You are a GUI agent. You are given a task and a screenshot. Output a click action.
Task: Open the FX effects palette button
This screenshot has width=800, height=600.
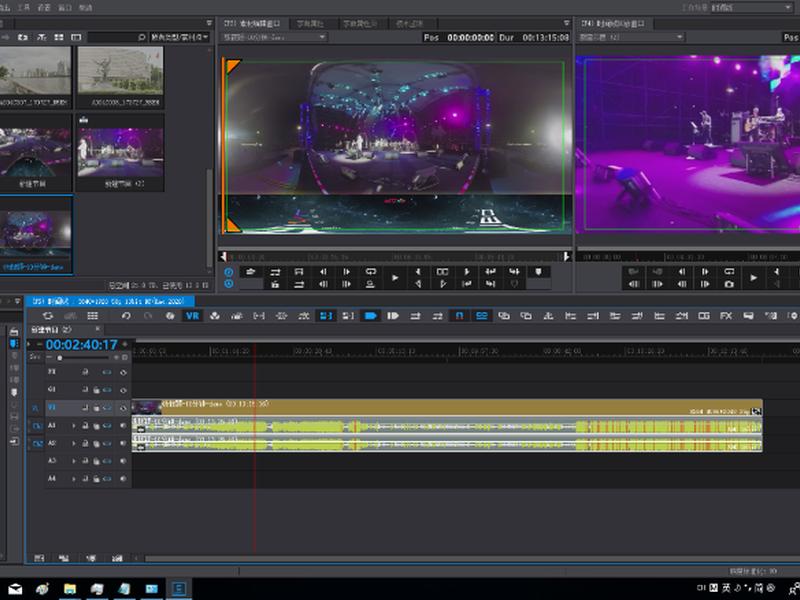tap(726, 316)
